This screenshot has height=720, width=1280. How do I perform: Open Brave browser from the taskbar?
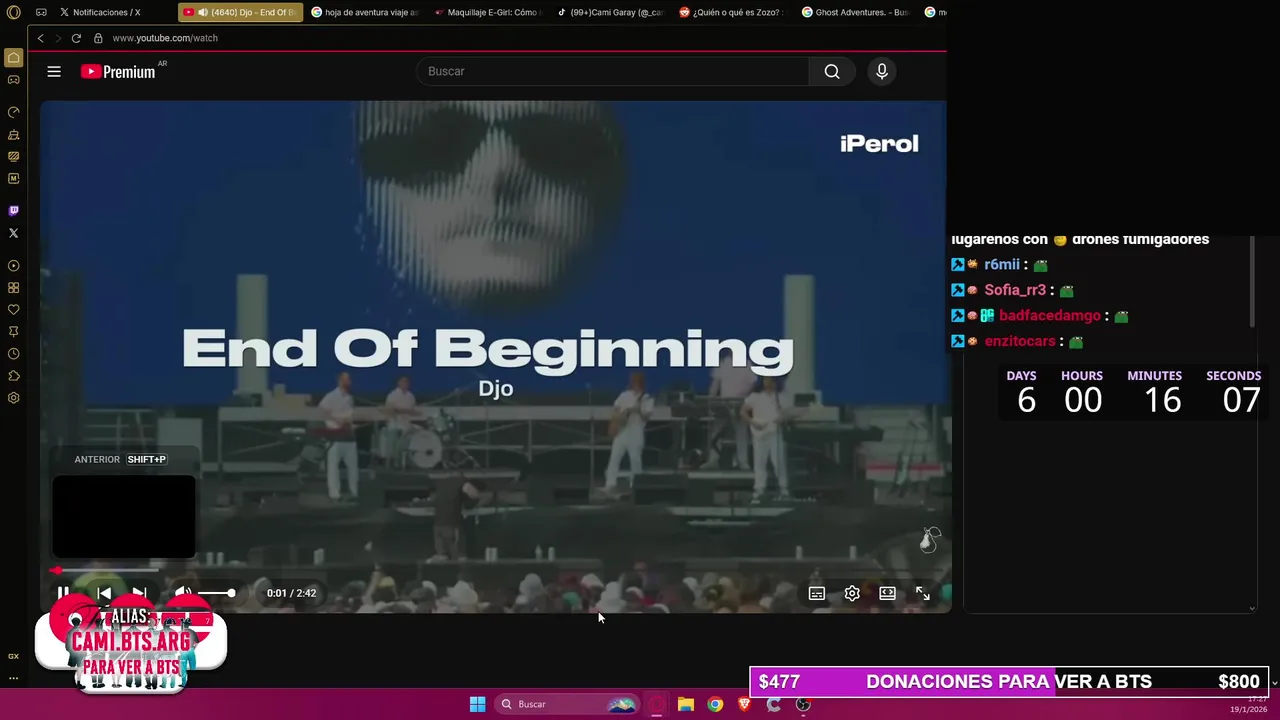[744, 704]
